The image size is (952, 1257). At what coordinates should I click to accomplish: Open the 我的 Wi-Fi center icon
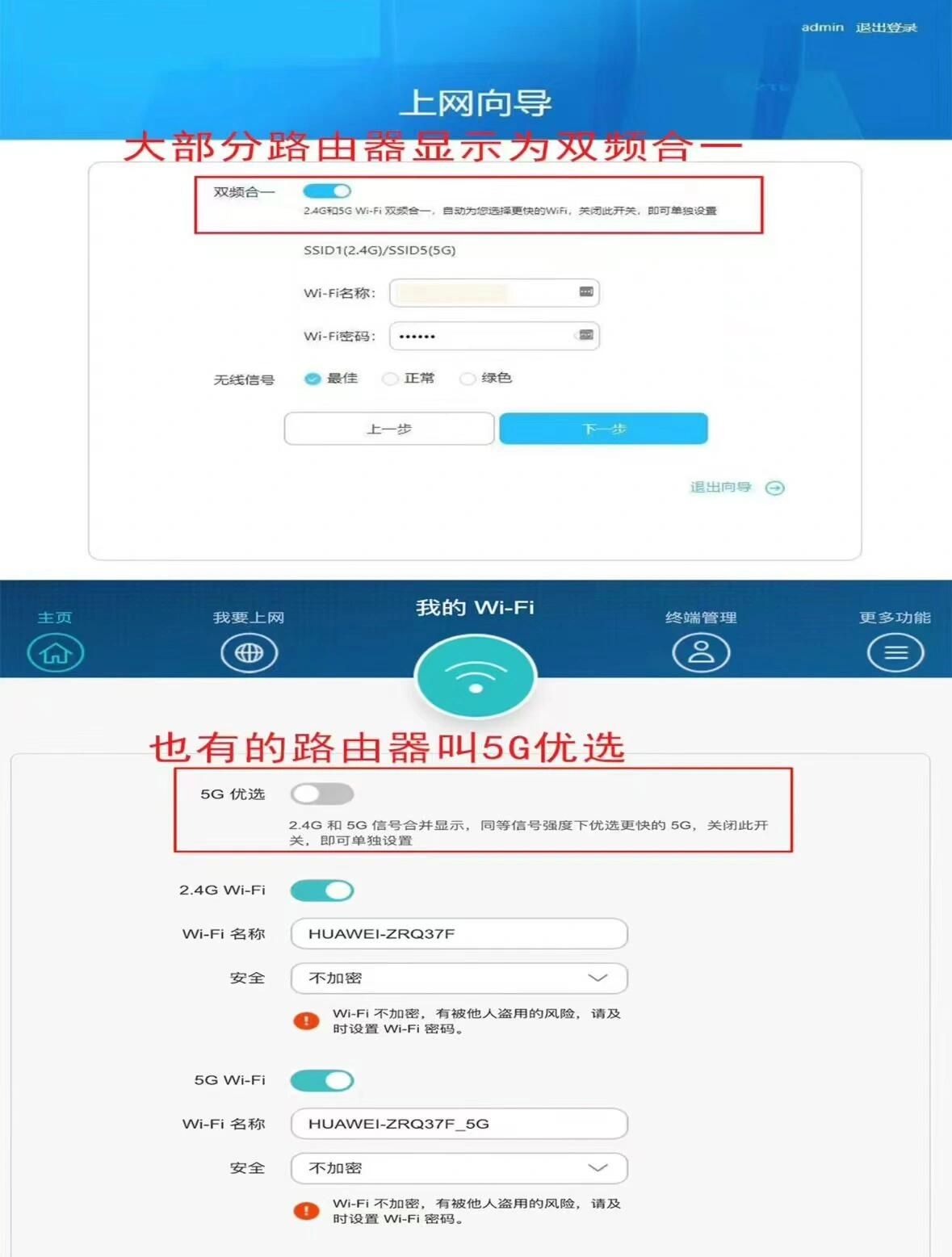pyautogui.click(x=475, y=677)
